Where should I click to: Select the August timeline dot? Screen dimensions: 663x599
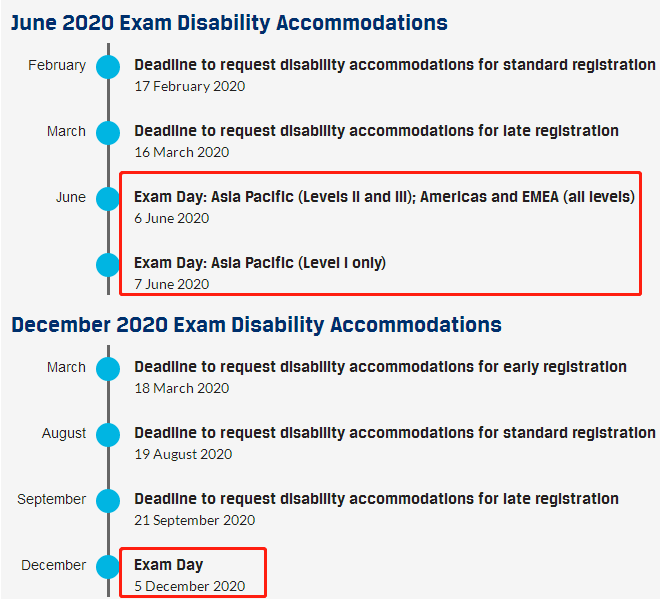[x=108, y=435]
